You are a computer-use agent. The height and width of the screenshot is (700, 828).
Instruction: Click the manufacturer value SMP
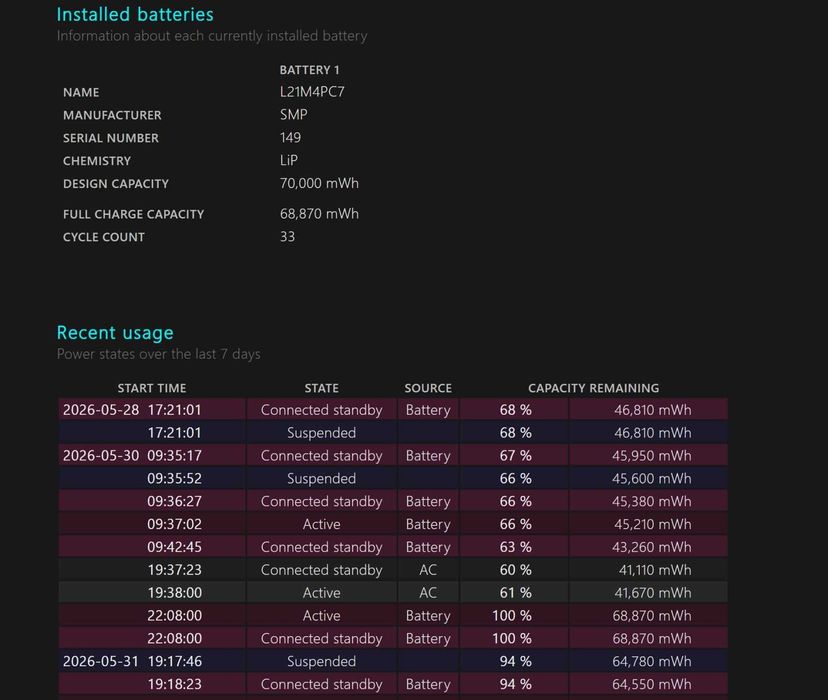point(294,115)
